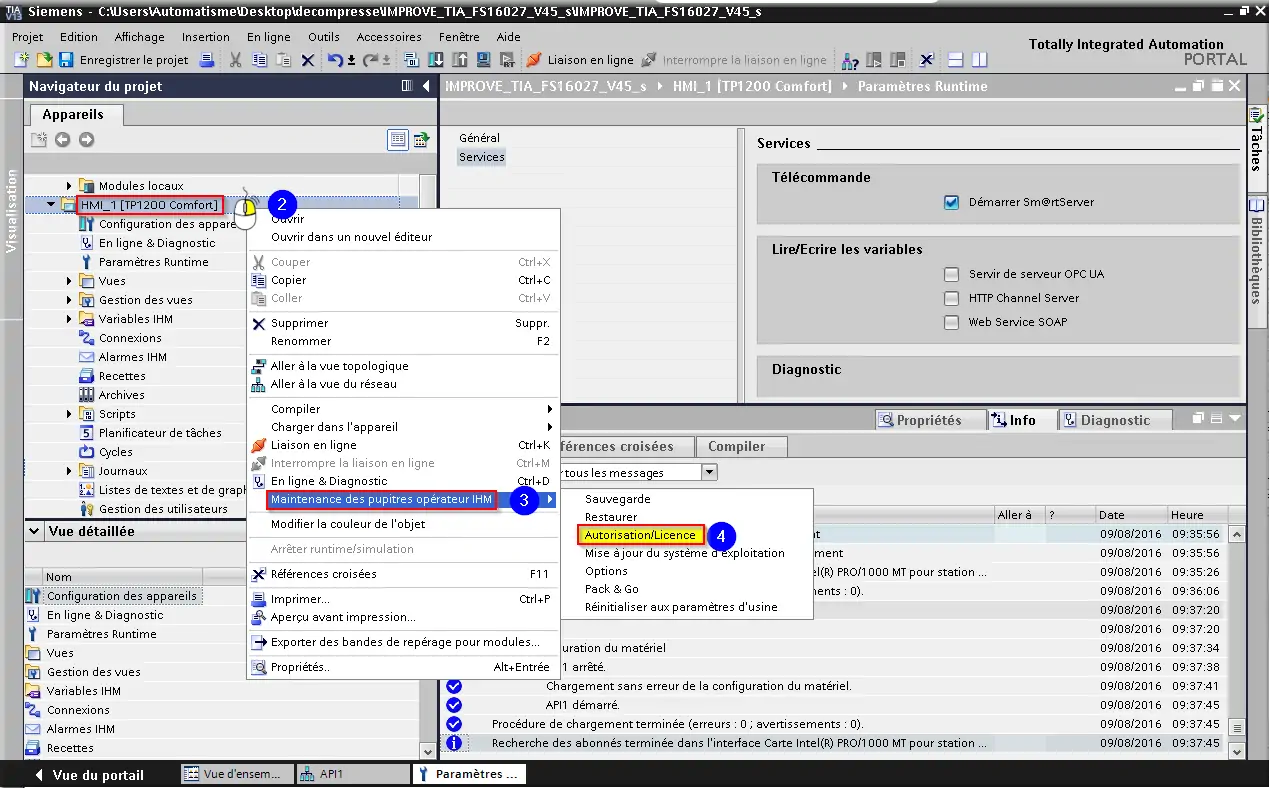Open Paramètres Runtime in the project tree
The image size is (1270, 788).
coord(154,262)
